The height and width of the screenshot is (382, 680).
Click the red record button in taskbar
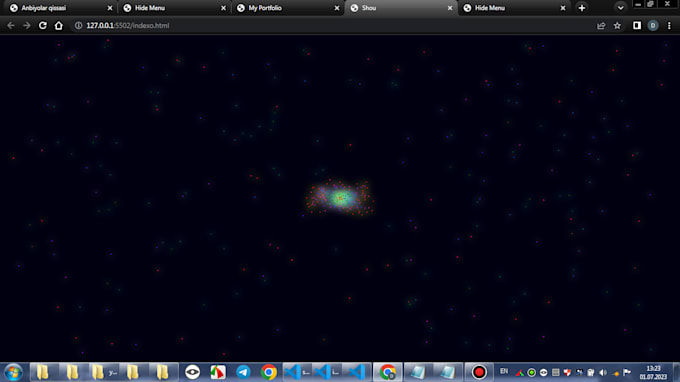479,372
